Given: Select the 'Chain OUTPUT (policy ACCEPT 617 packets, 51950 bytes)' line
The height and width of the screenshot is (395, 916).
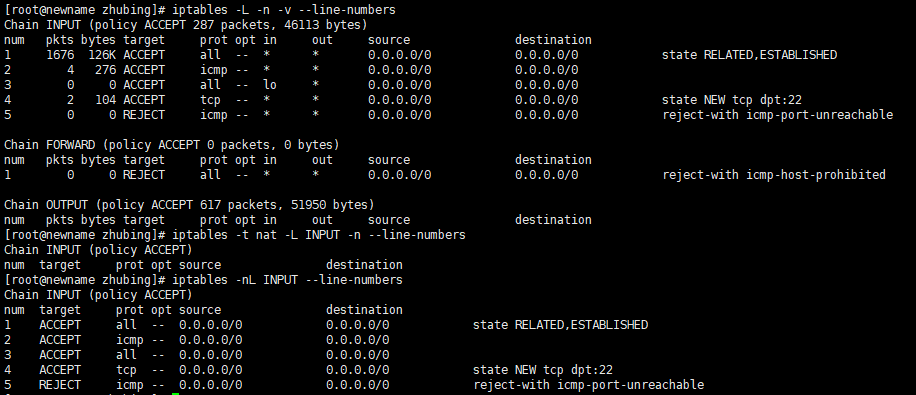Looking at the screenshot, I should [189, 205].
